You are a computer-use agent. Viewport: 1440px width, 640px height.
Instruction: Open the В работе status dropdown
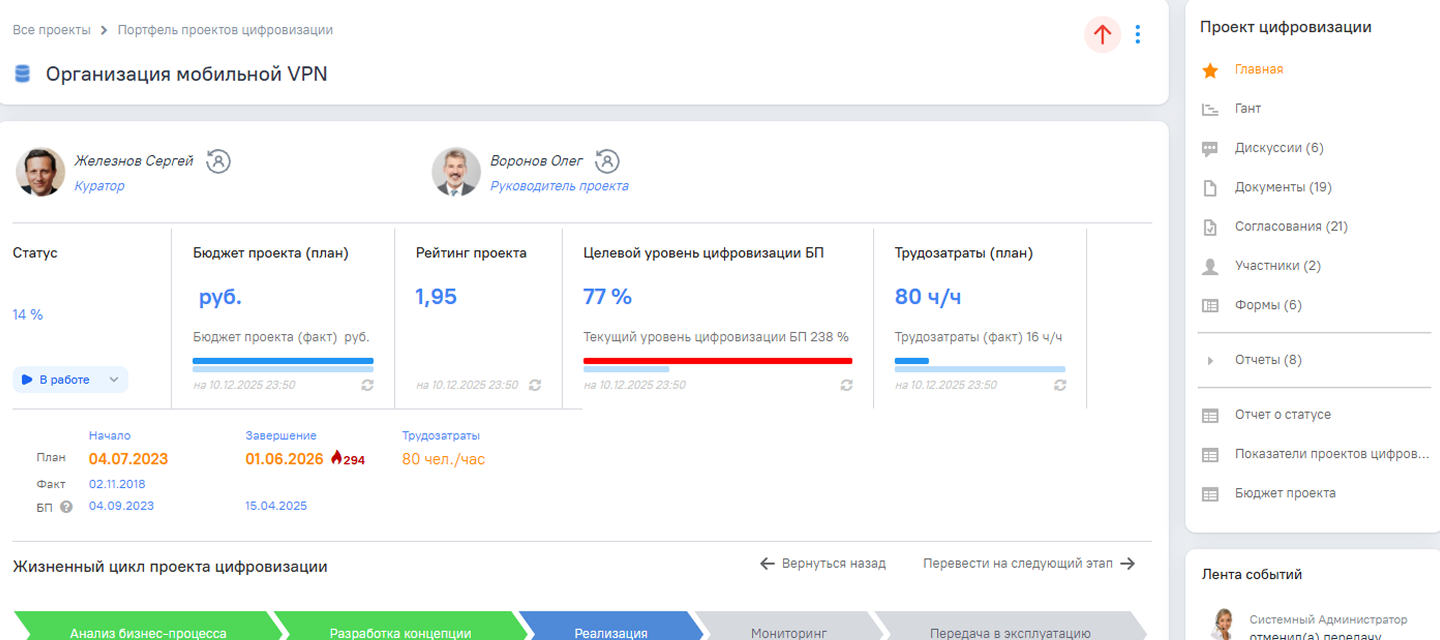pyautogui.click(x=70, y=380)
